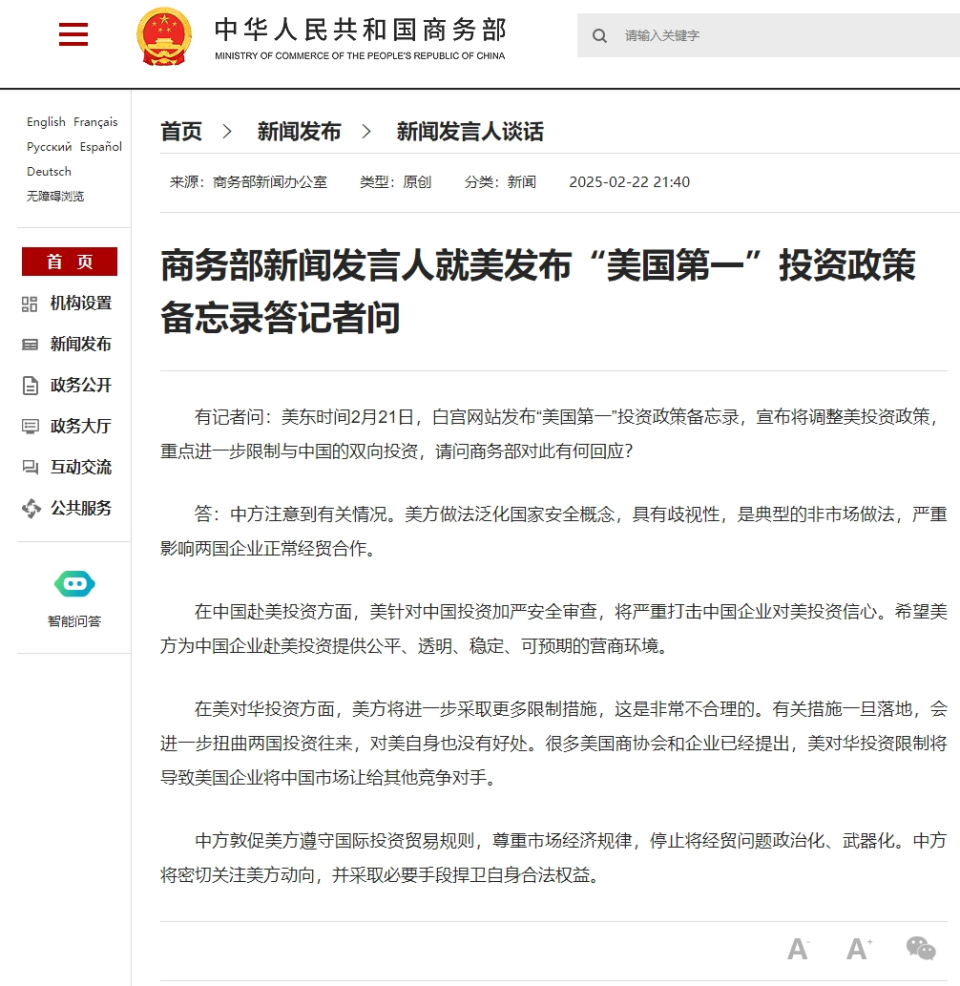Click the national emblem ministry logo
960x986 pixels.
coord(162,35)
